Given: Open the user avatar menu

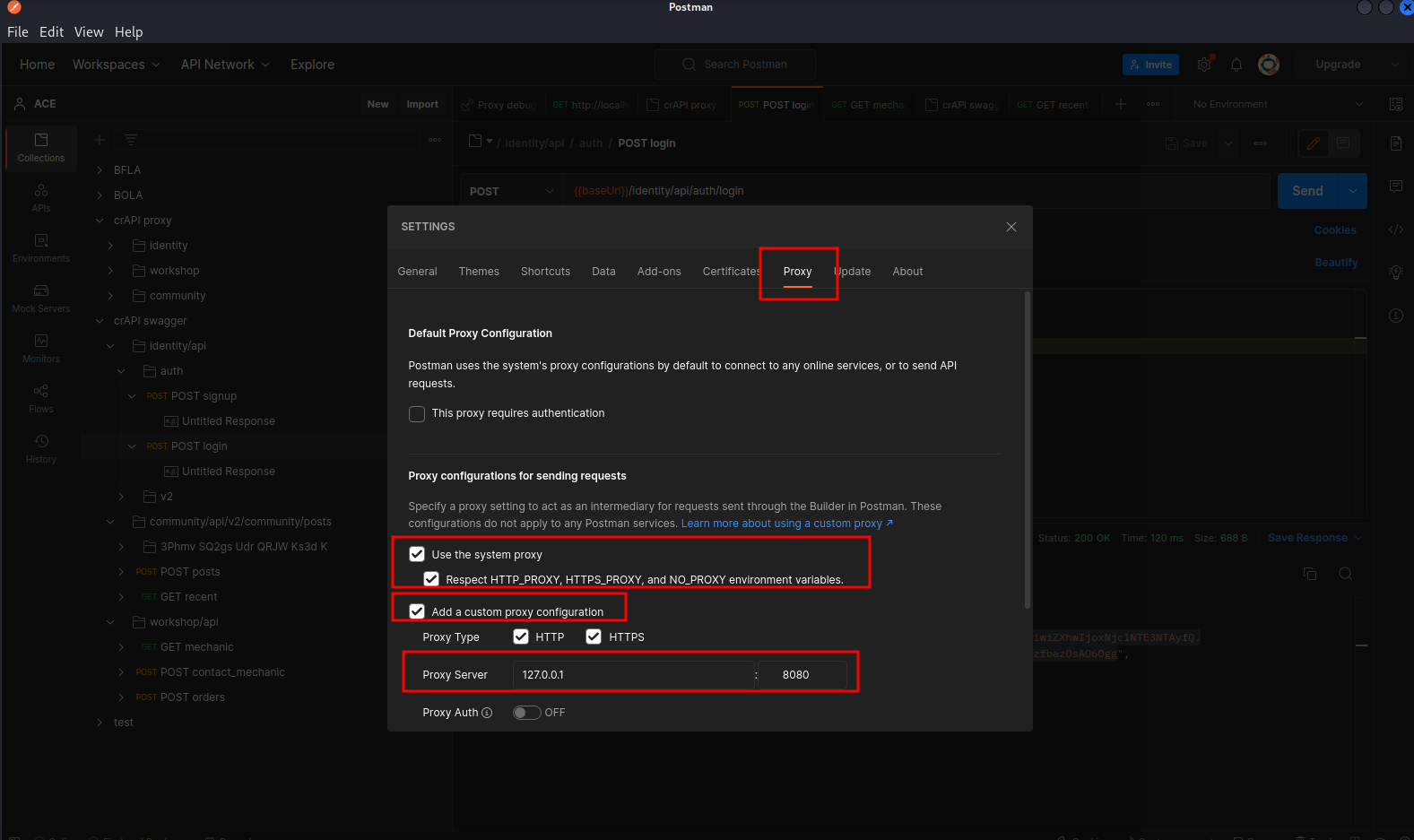Looking at the screenshot, I should tap(1269, 65).
